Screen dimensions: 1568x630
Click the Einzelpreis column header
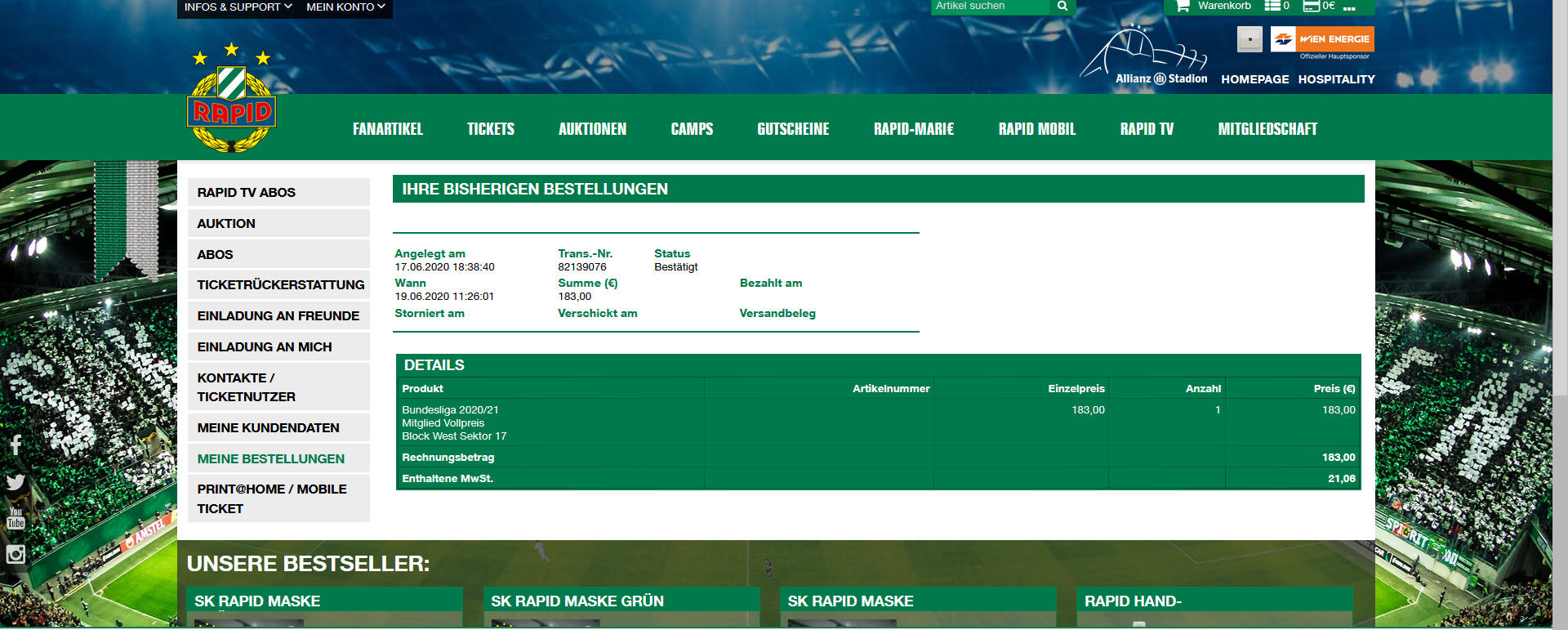[1076, 388]
